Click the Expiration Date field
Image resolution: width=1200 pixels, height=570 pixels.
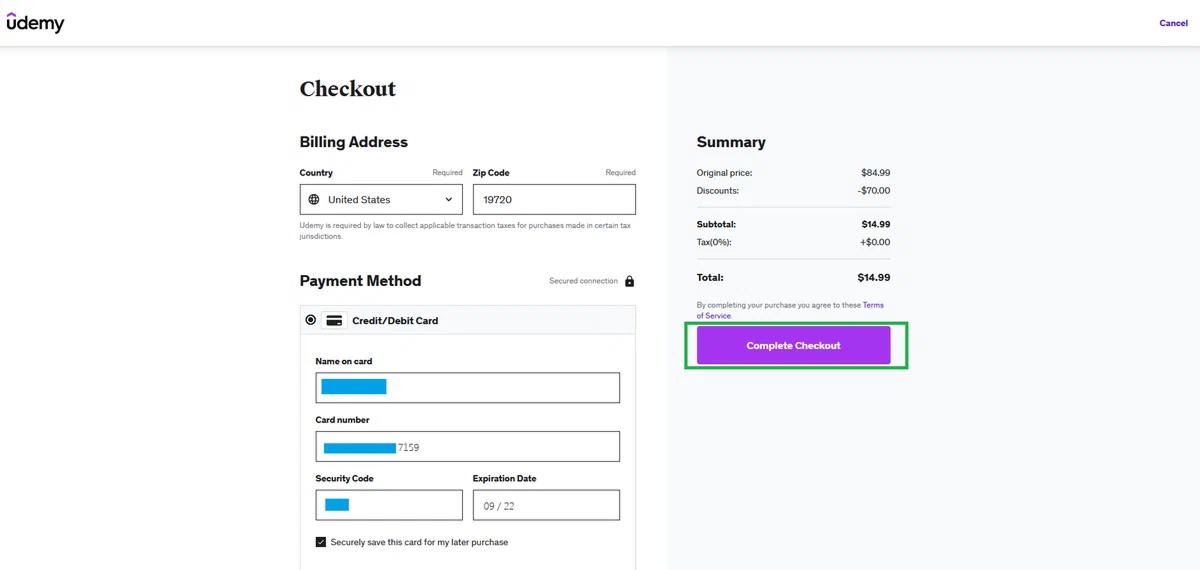point(546,505)
